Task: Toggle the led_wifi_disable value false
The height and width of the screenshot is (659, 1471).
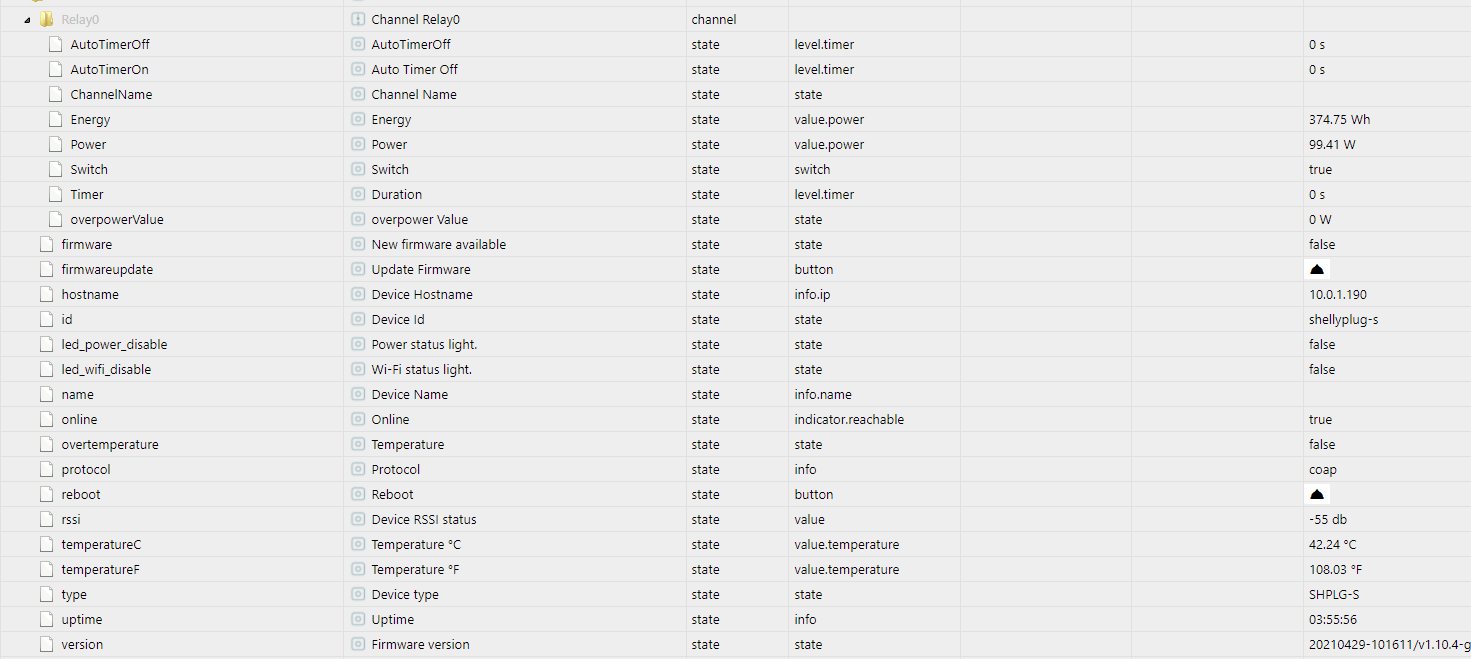Action: tap(1322, 370)
